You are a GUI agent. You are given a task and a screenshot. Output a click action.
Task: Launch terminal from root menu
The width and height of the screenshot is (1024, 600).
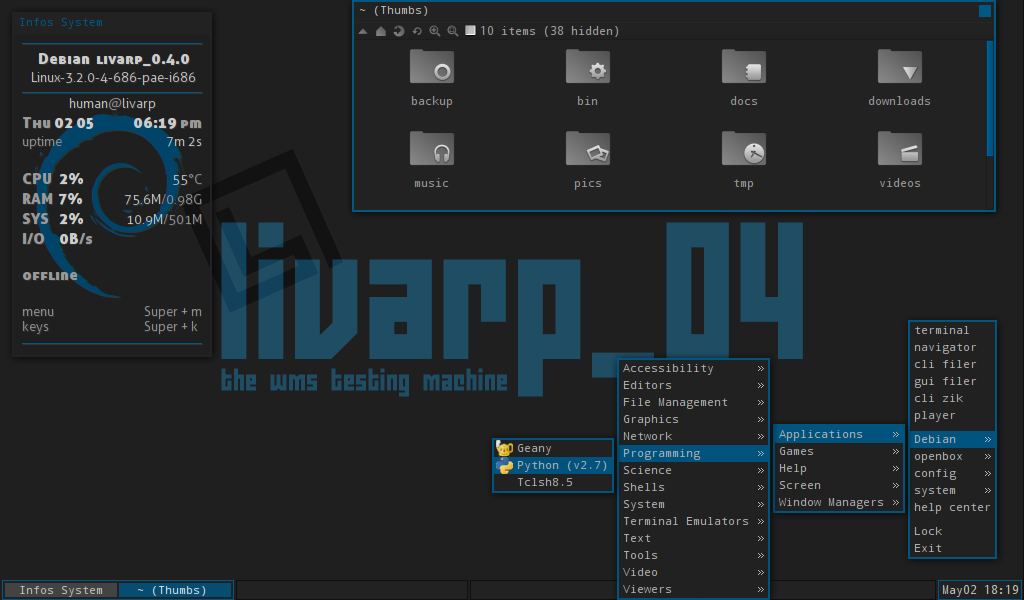click(952, 330)
